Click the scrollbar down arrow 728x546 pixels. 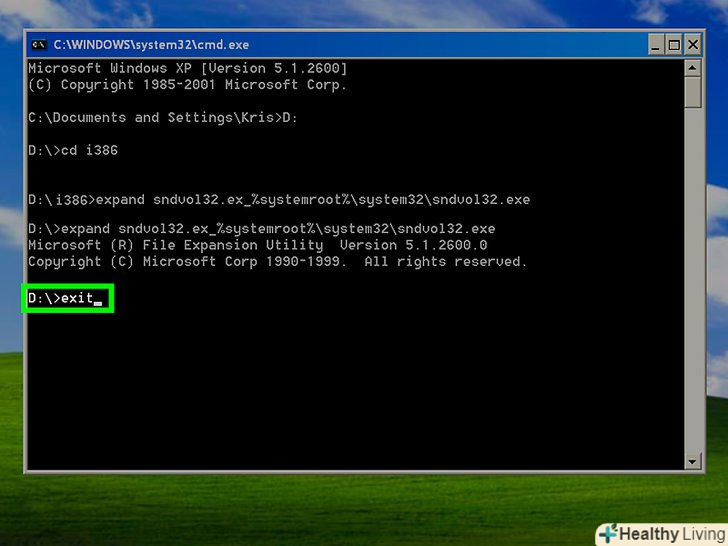click(x=692, y=461)
